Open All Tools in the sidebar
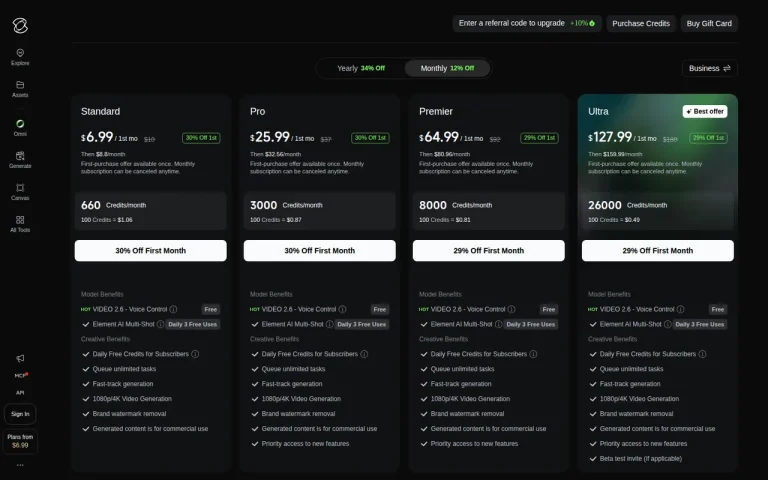 pyautogui.click(x=20, y=224)
